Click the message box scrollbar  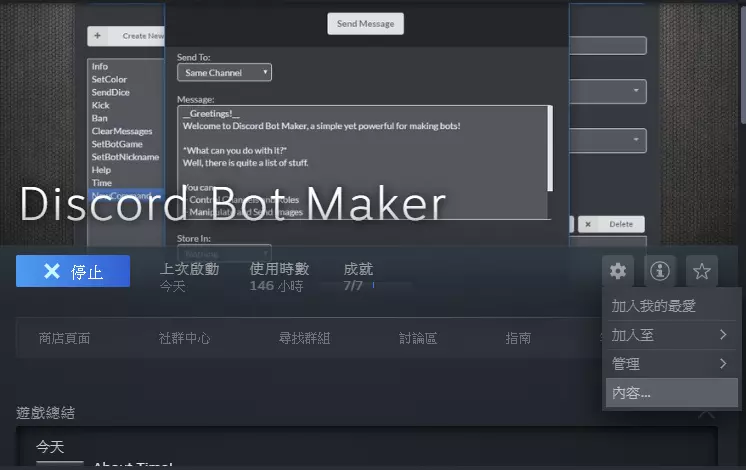(x=550, y=148)
